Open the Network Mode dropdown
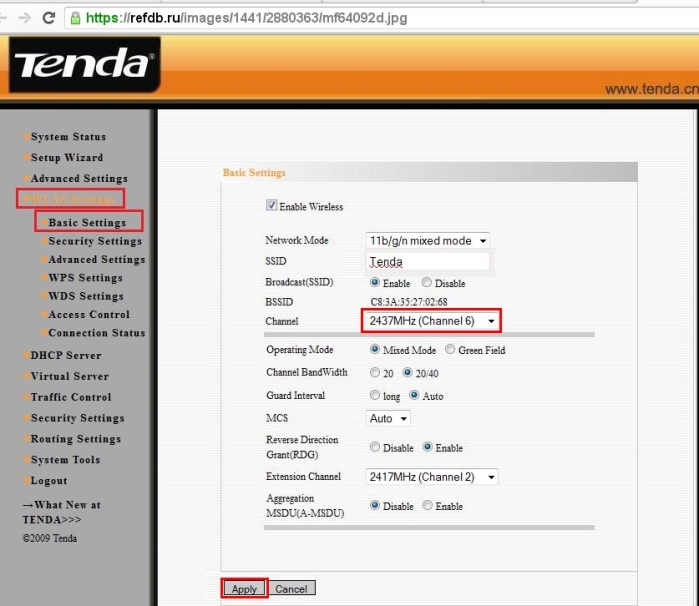Screen dimensions: 699x606 428,241
